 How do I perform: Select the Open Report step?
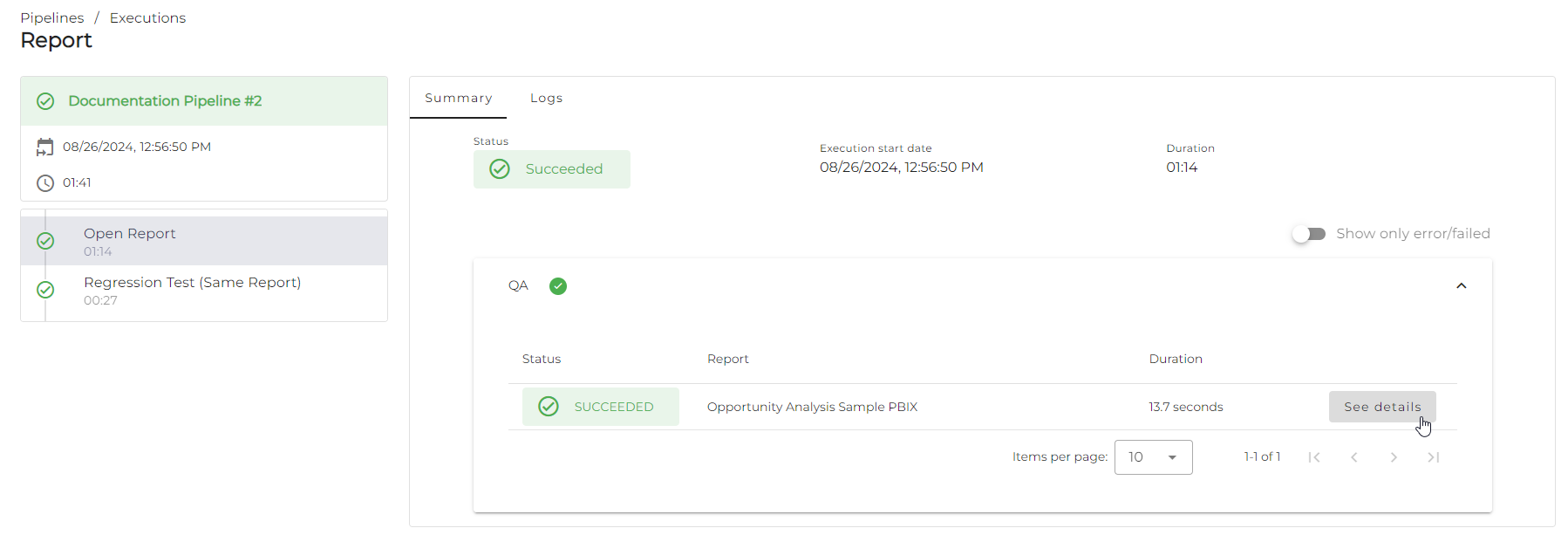coord(204,241)
